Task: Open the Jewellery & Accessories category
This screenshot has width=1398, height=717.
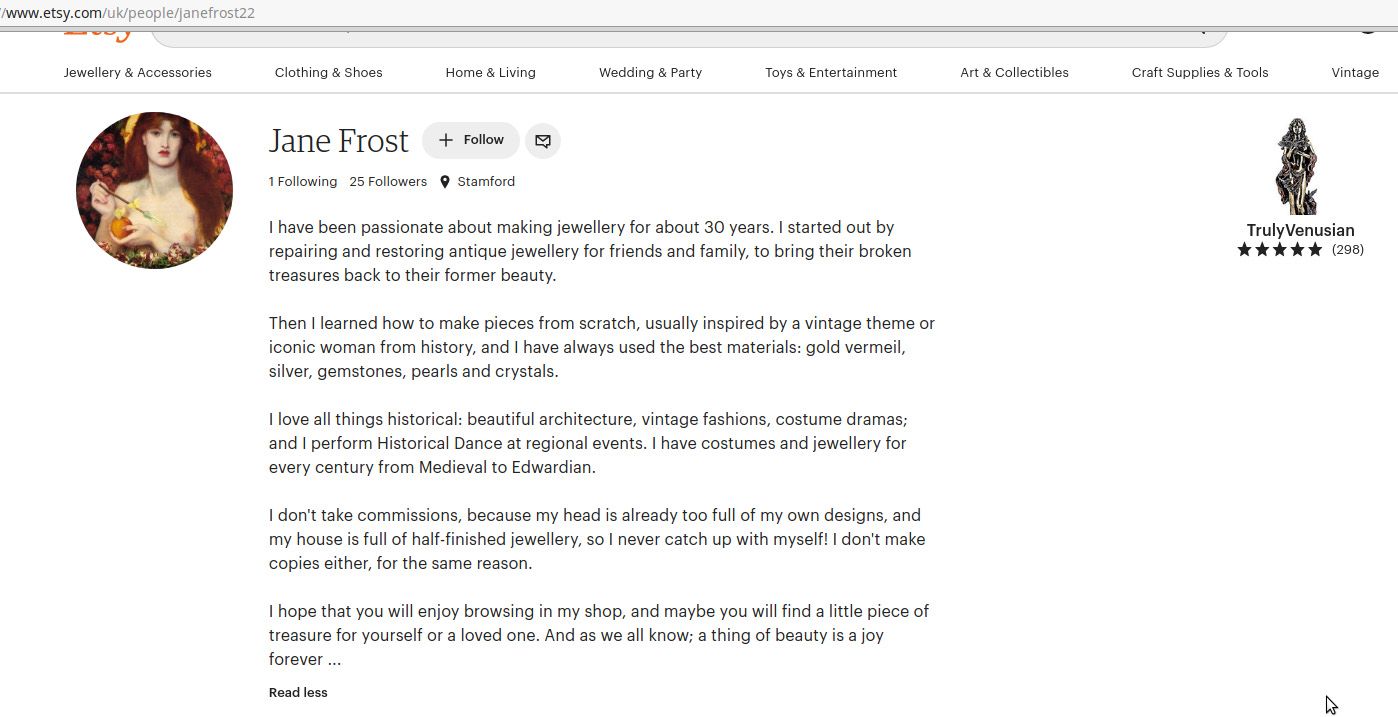Action: (138, 72)
